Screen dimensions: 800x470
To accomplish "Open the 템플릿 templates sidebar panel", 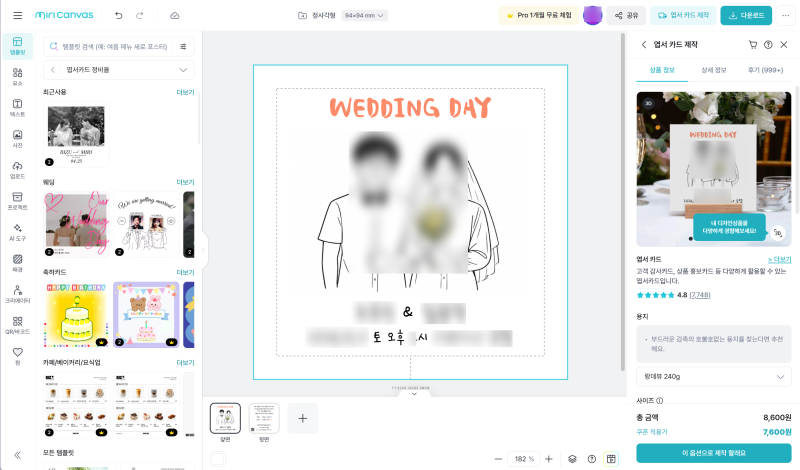I will (x=17, y=46).
